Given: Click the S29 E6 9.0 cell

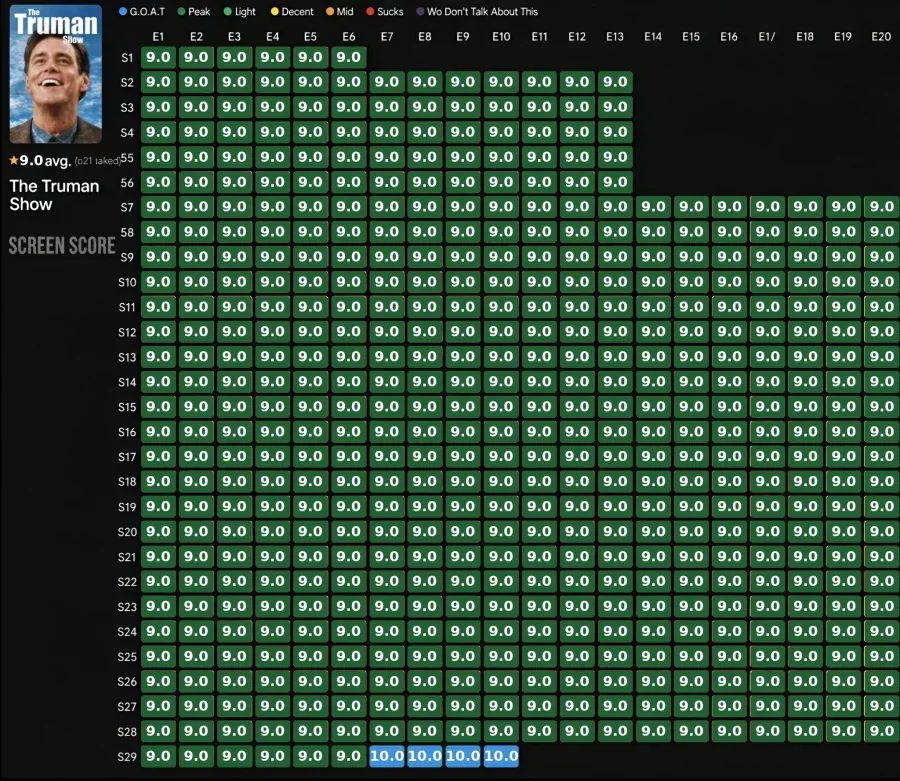Looking at the screenshot, I should point(348,756).
